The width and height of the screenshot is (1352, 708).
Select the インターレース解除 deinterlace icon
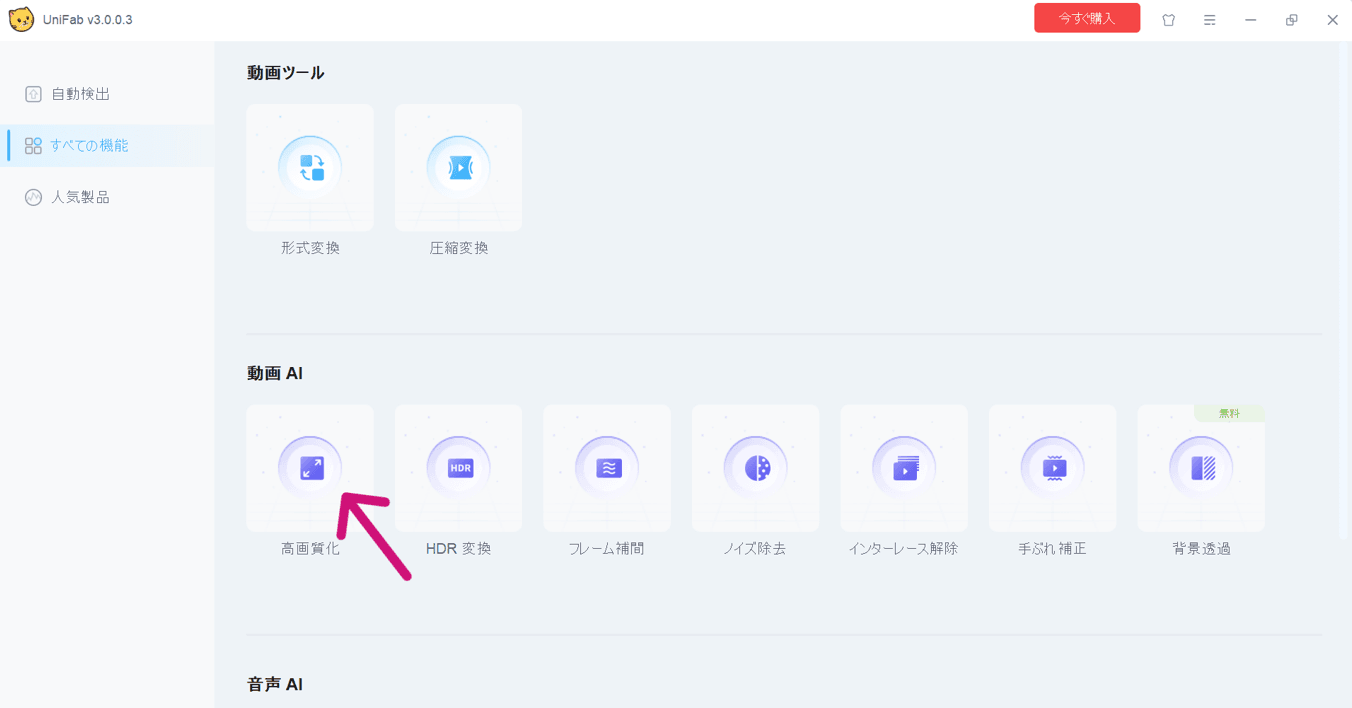pyautogui.click(x=904, y=467)
